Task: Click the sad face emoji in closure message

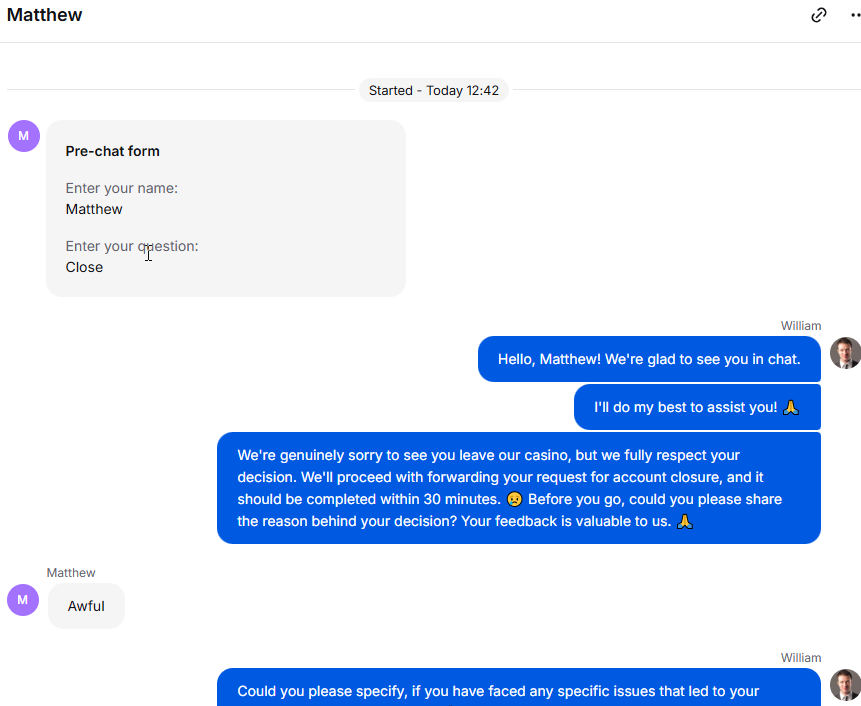Action: 515,499
